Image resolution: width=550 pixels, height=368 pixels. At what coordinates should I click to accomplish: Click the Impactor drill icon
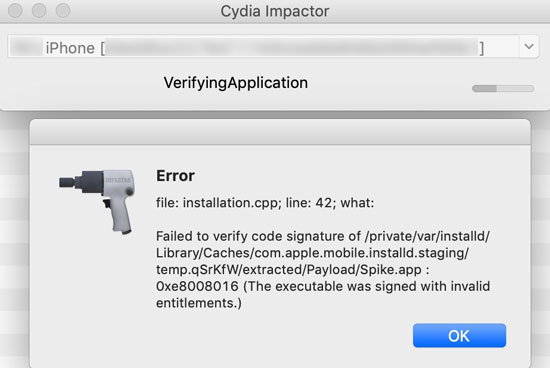pos(97,201)
